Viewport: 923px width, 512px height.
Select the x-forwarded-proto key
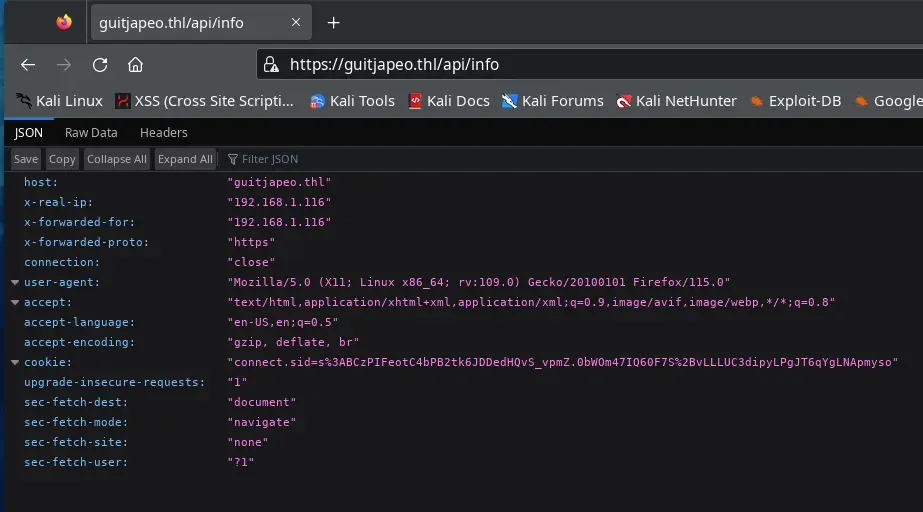(x=86, y=242)
